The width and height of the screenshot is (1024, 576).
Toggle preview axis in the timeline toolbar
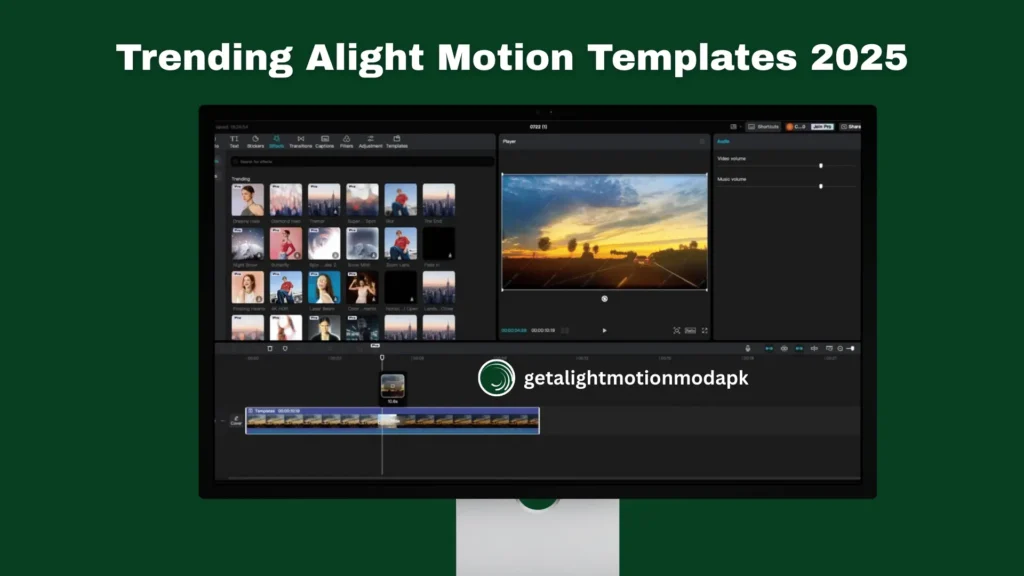814,349
